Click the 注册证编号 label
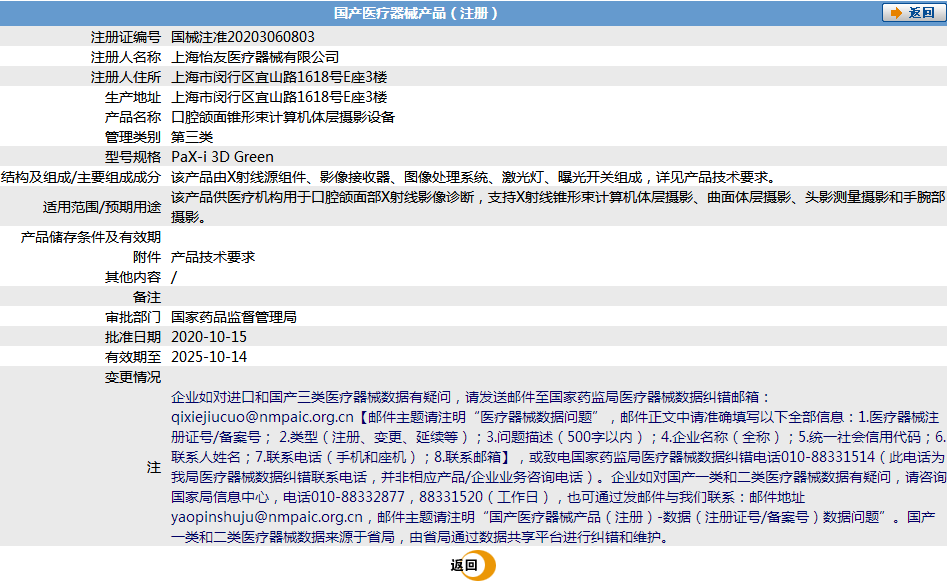This screenshot has height=584, width=951. (x=126, y=37)
